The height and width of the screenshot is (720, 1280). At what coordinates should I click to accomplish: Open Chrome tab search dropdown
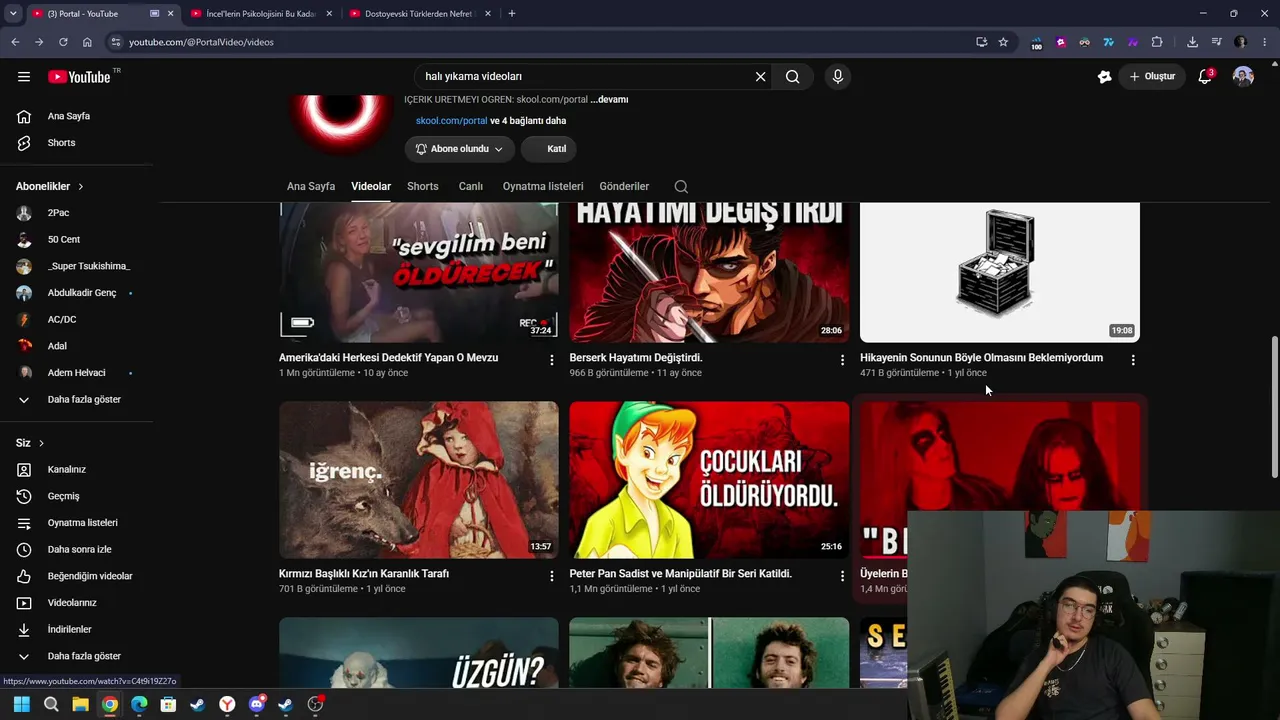point(13,14)
